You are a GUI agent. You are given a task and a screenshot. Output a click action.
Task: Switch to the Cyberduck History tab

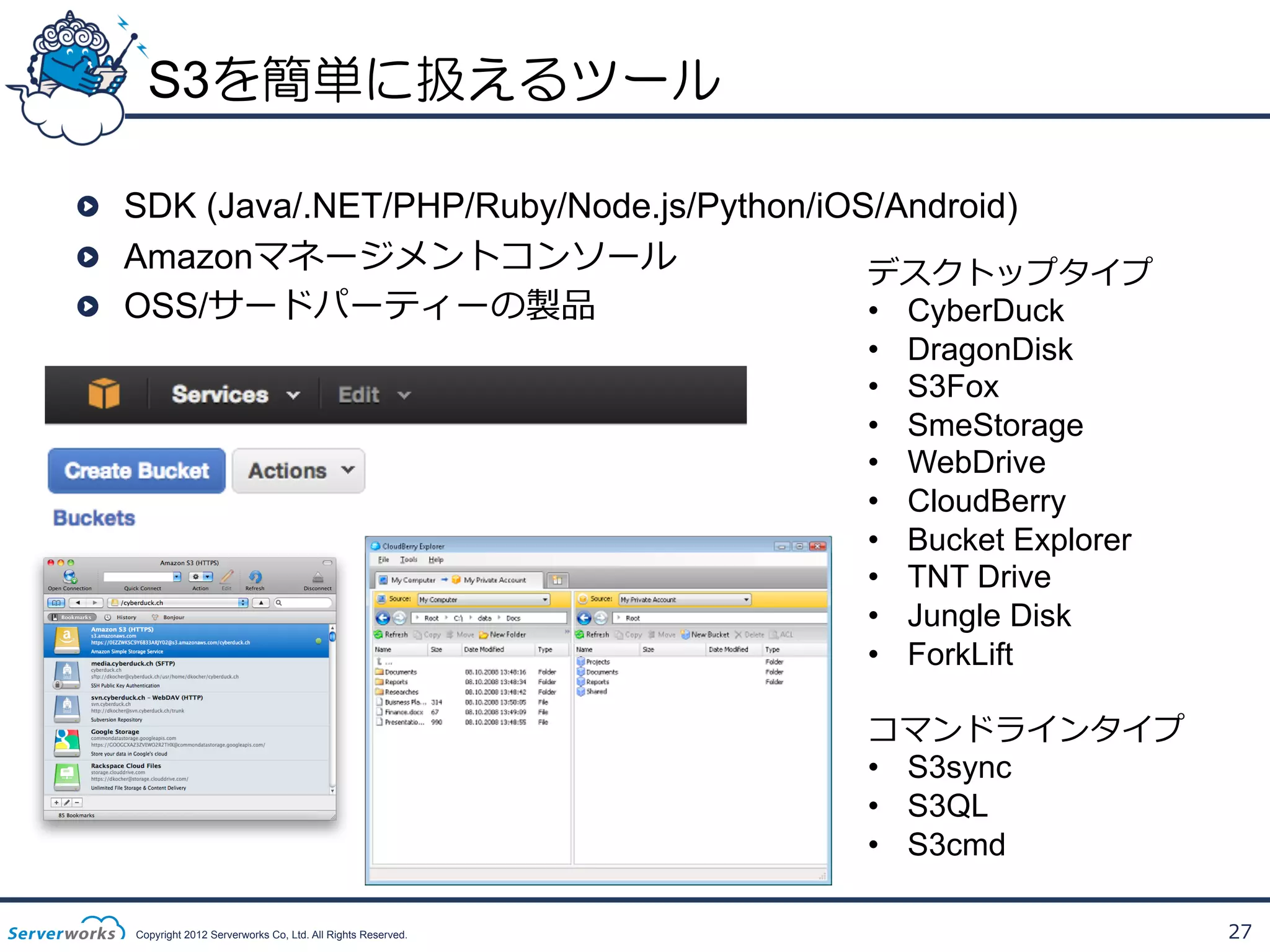point(121,617)
